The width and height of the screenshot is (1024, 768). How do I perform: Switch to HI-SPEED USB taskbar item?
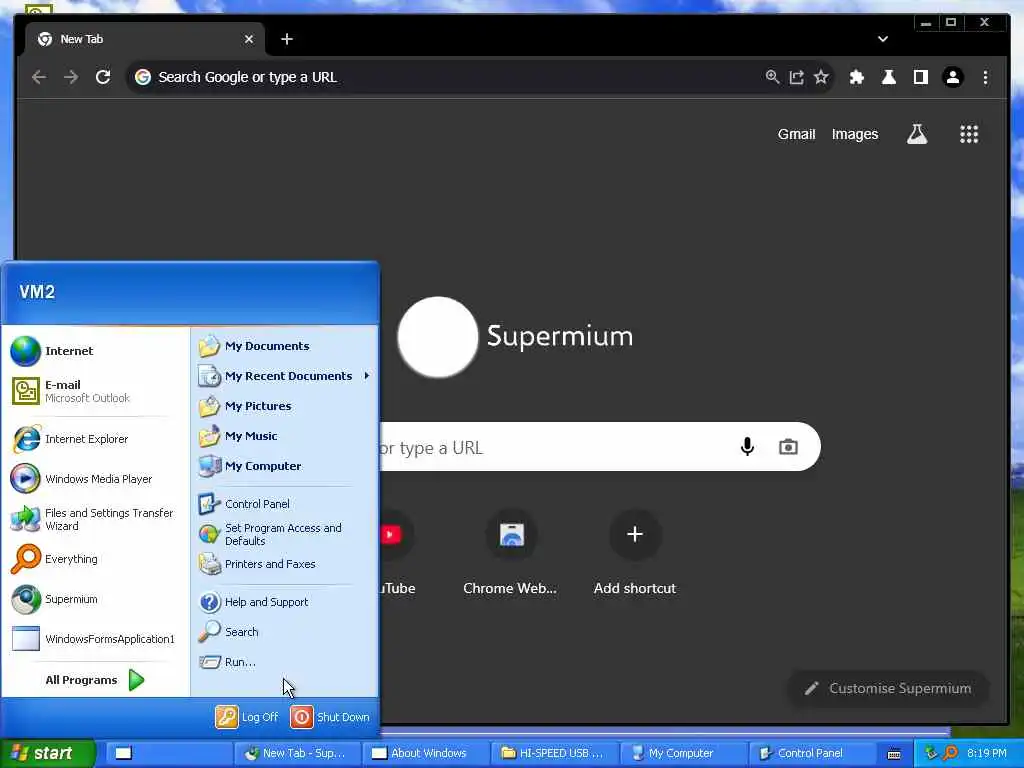click(x=555, y=753)
